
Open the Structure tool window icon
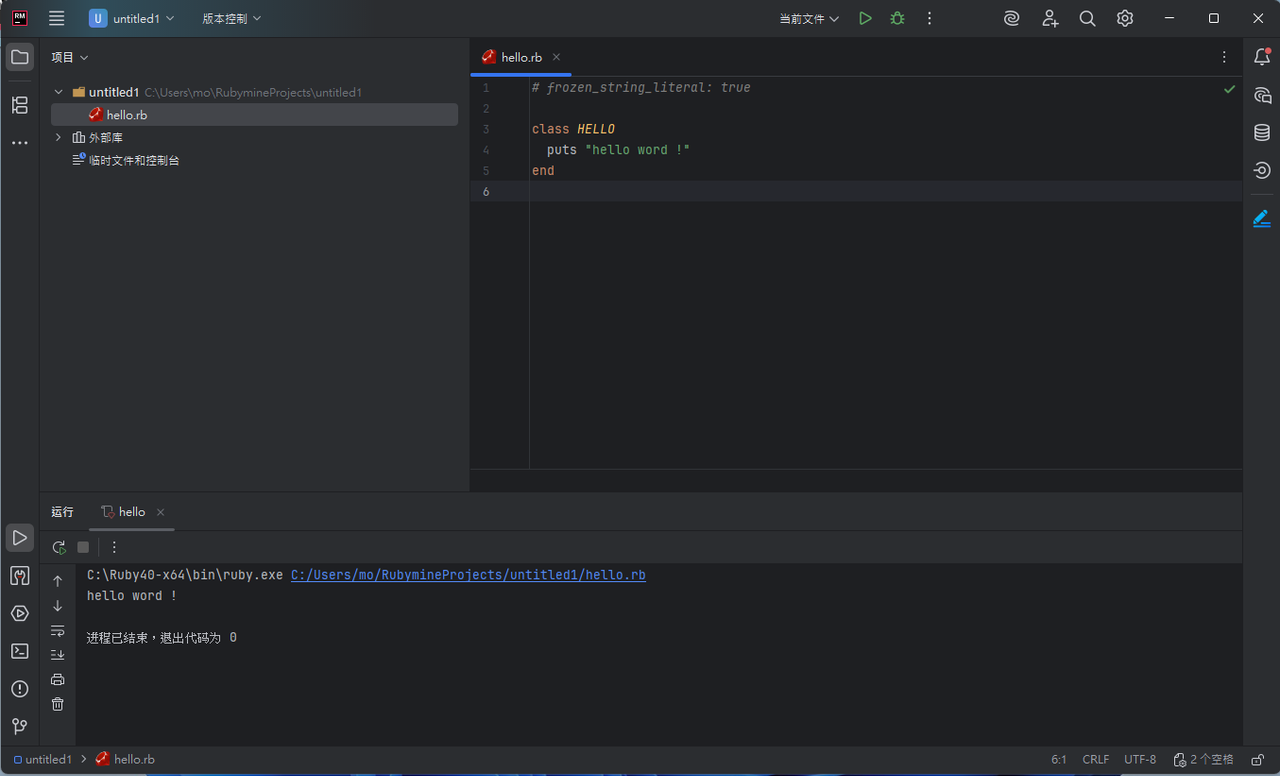(x=19, y=105)
